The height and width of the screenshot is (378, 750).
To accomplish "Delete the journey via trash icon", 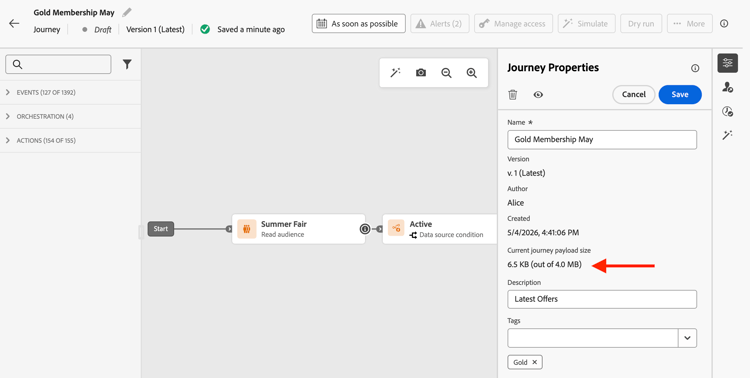I will coord(513,95).
